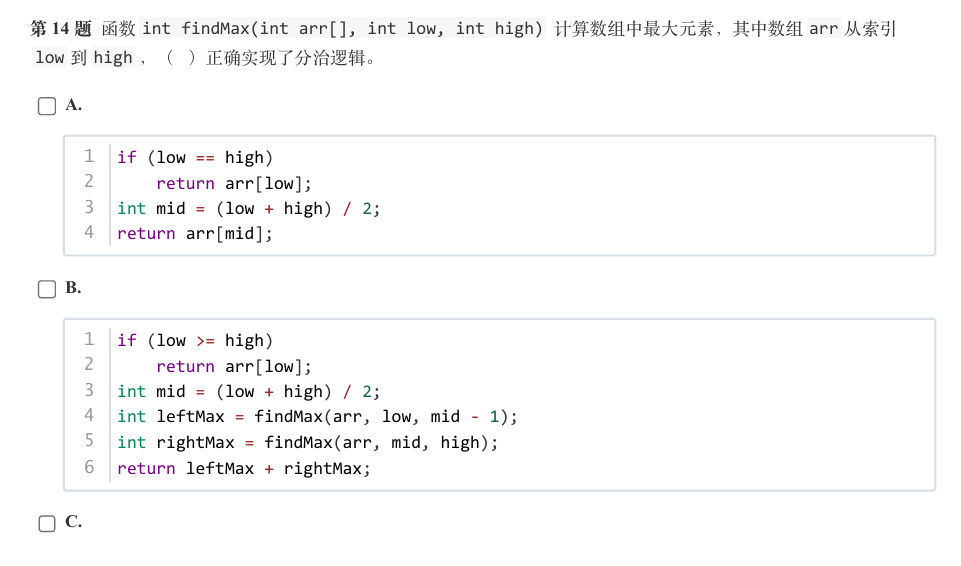This screenshot has height=566, width=961.
Task: Click 'return arr[mid];' line in option A
Action: [x=195, y=233]
